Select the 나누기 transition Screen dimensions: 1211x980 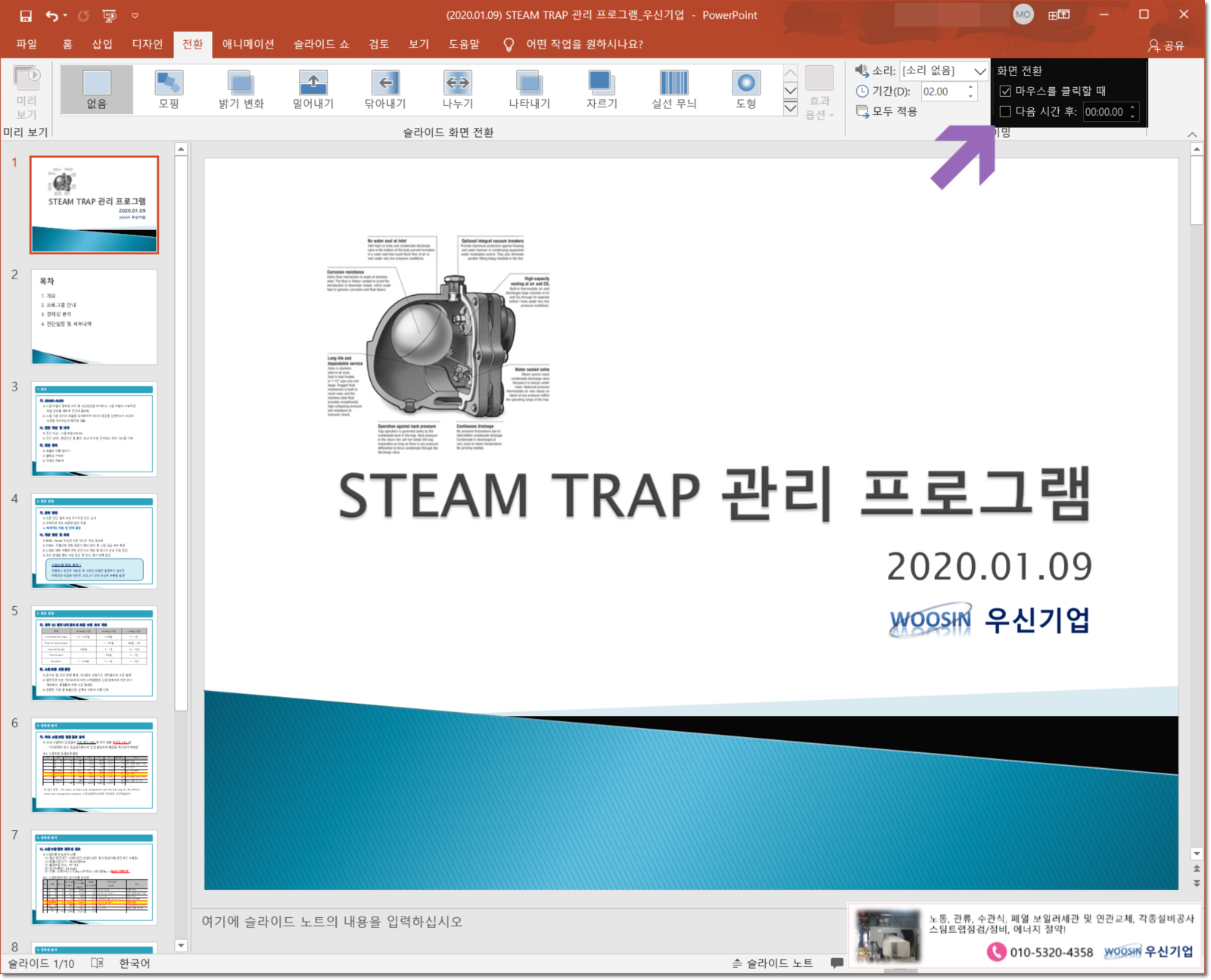click(458, 89)
